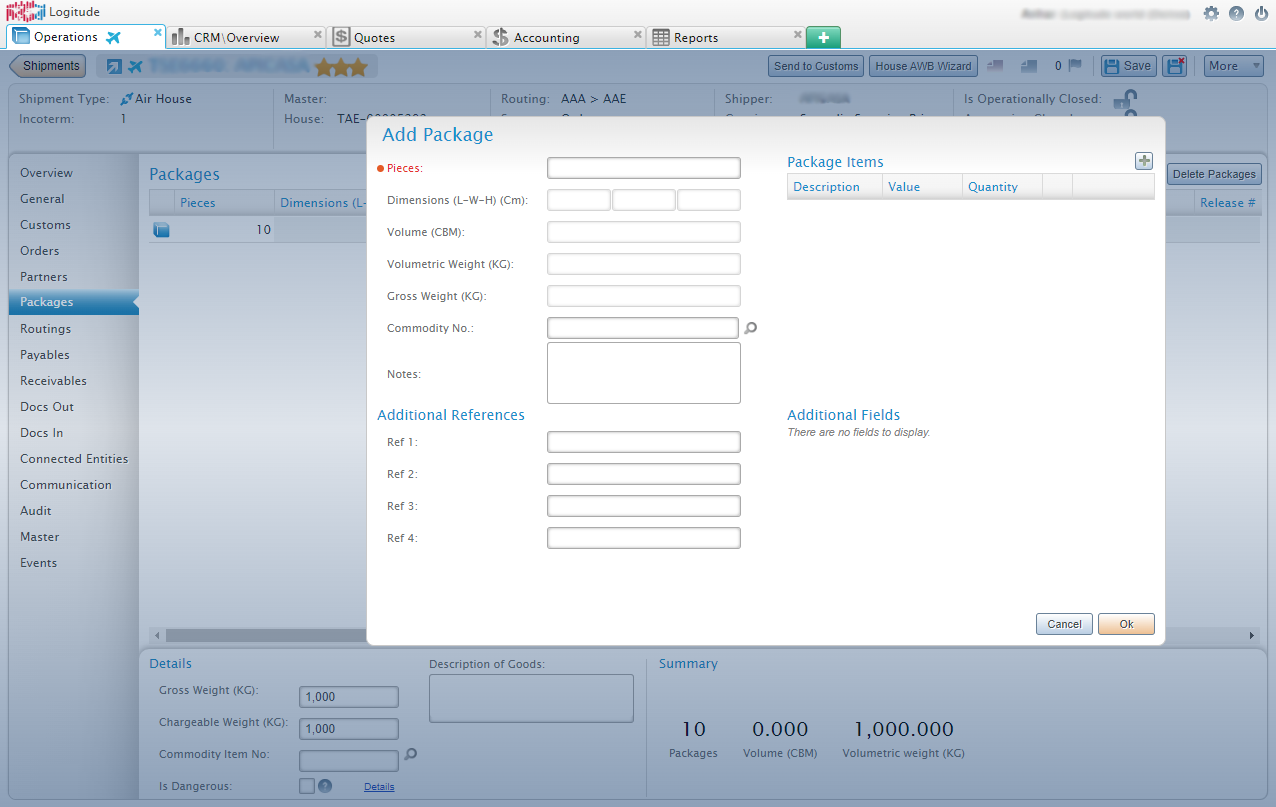Open the shipment in external view arrow icon
Screen dimensions: 1276x807
point(113,65)
